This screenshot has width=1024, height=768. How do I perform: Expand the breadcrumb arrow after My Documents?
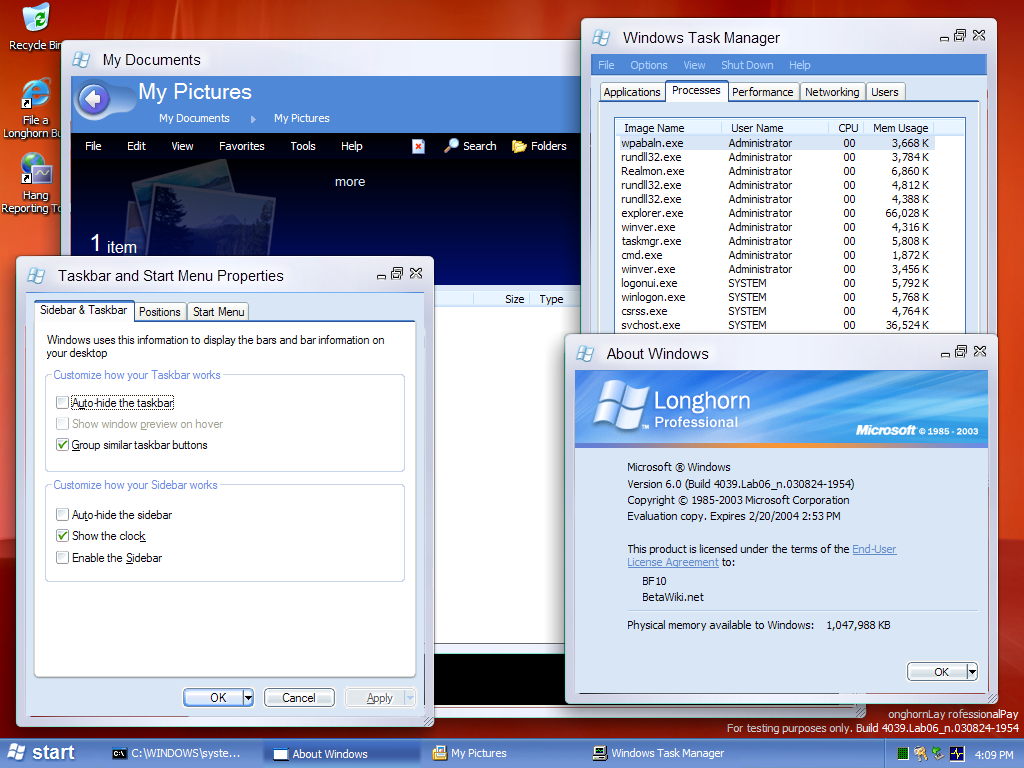pos(253,119)
